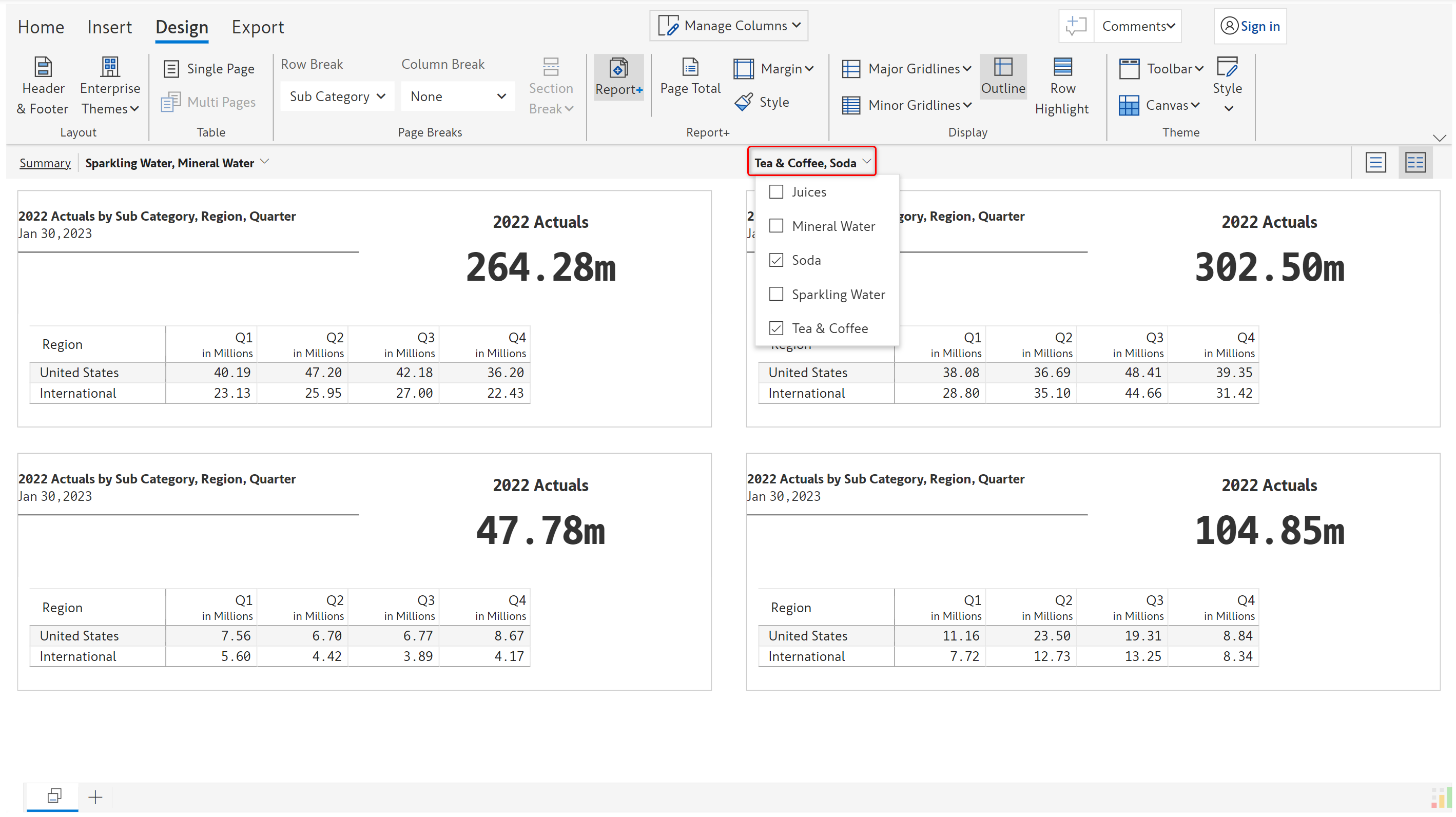
Task: Open the paintbrush Style option in Report+
Action: [763, 102]
